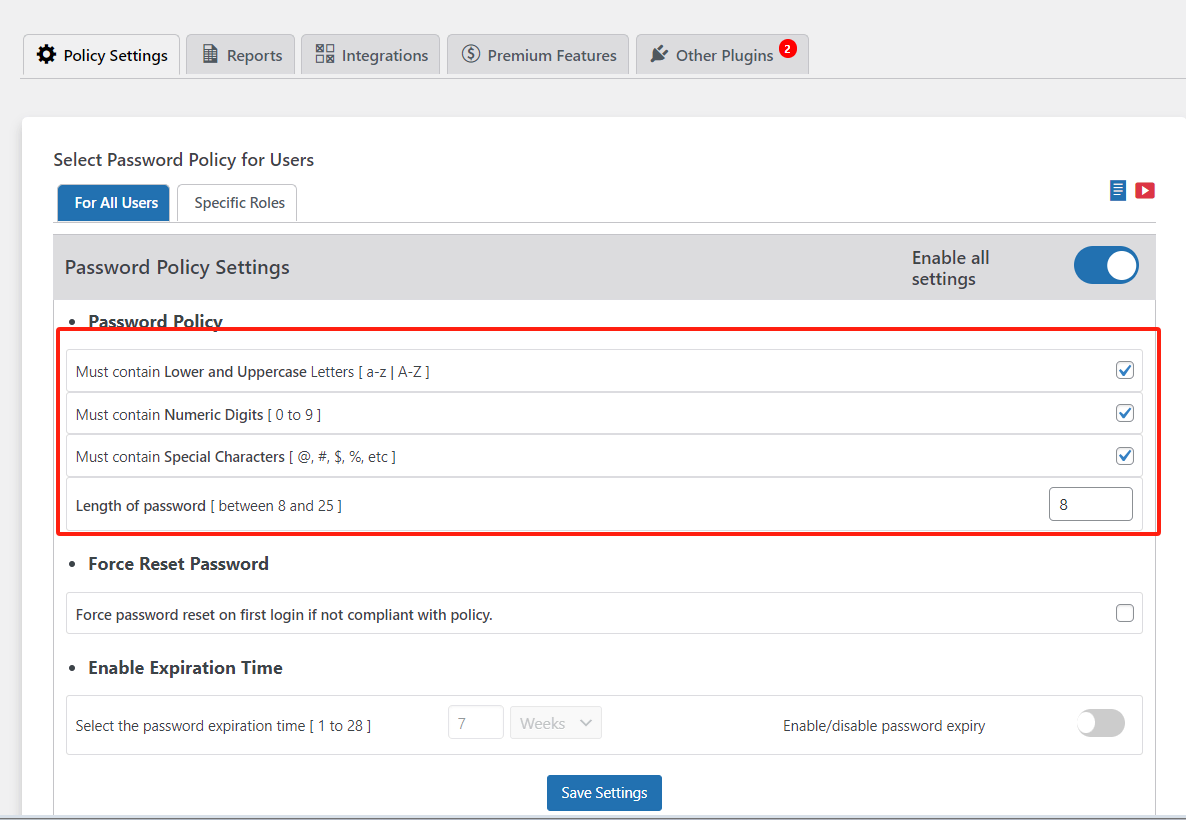Uncheck the Numeric Digits requirement
This screenshot has height=820, width=1186.
pyautogui.click(x=1125, y=413)
